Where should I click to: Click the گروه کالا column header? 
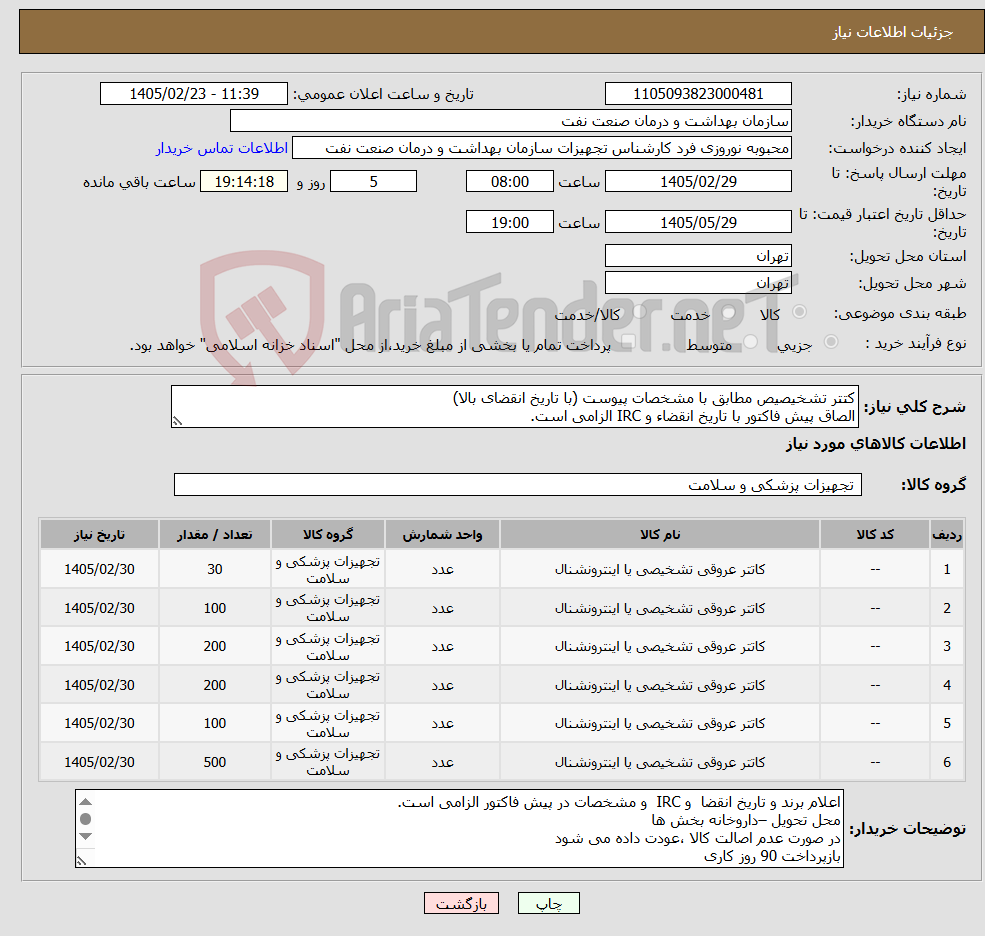(328, 535)
